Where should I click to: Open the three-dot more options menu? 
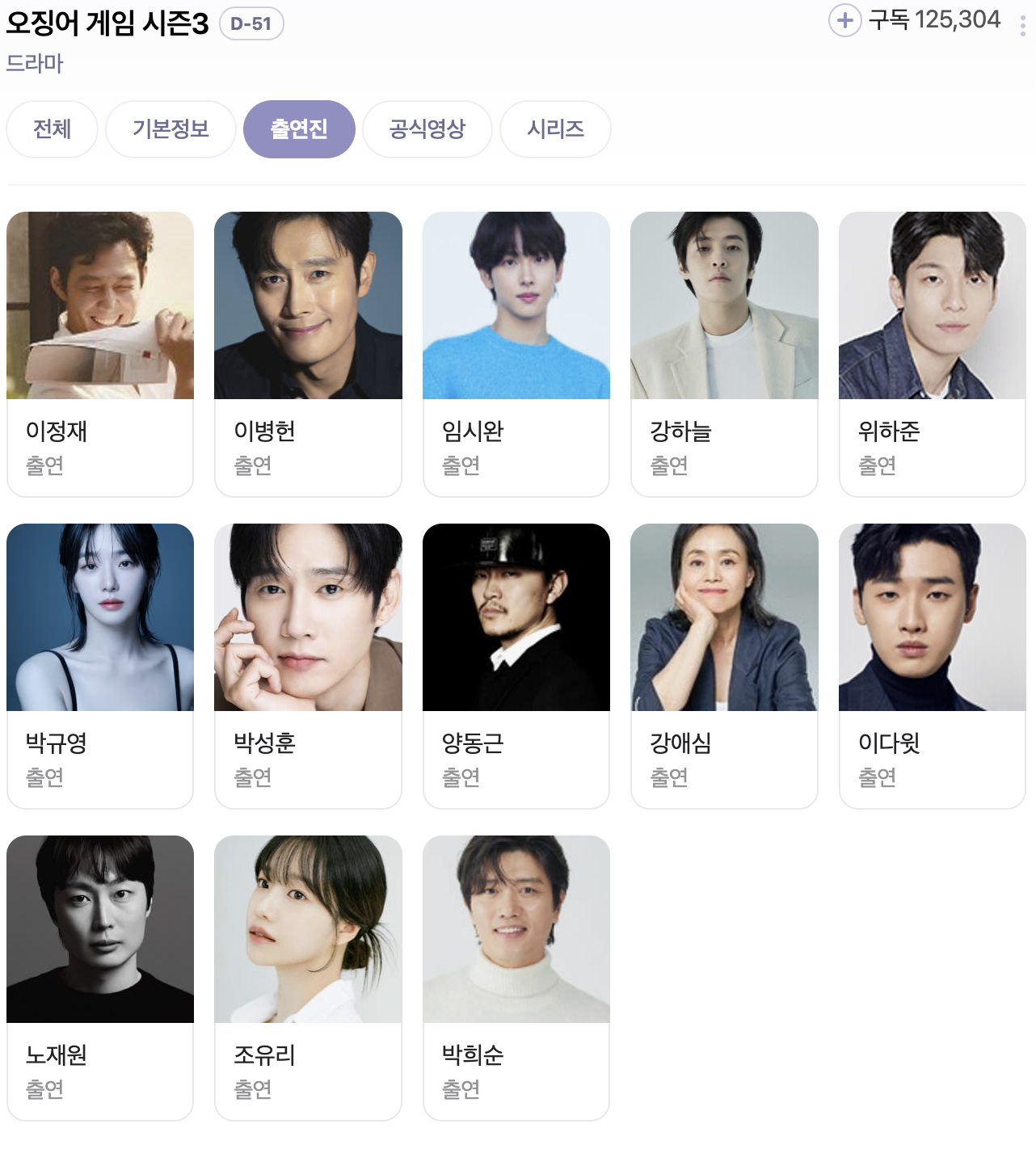[x=1022, y=25]
